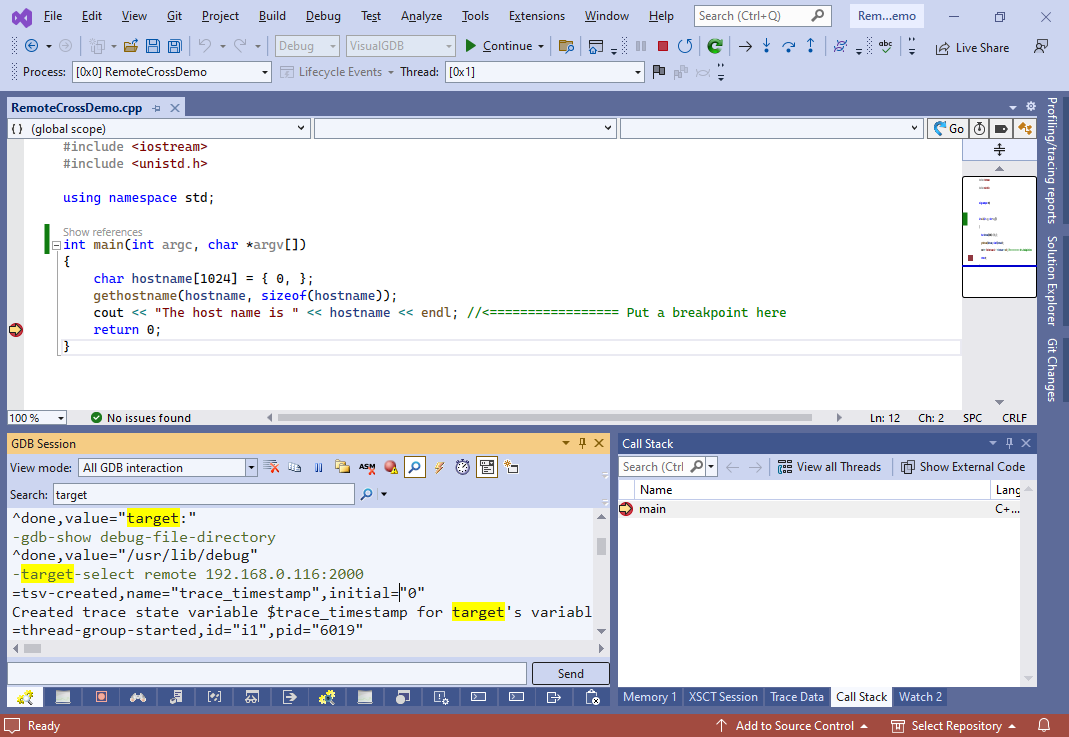Viewport: 1069px width, 737px height.
Task: Pause GDB Session log output
Action: 318,467
